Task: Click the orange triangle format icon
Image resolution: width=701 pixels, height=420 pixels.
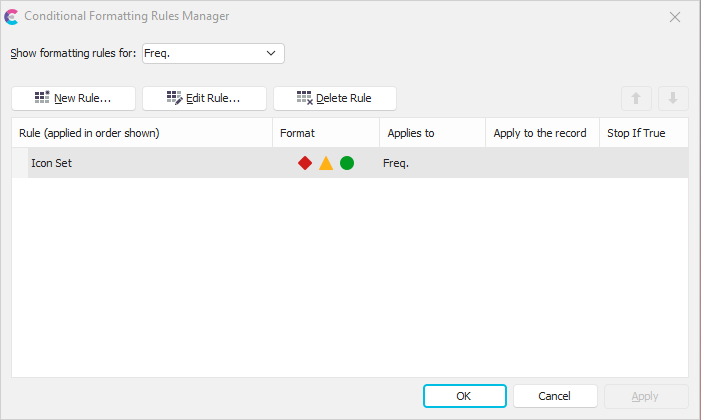Action: [x=326, y=163]
